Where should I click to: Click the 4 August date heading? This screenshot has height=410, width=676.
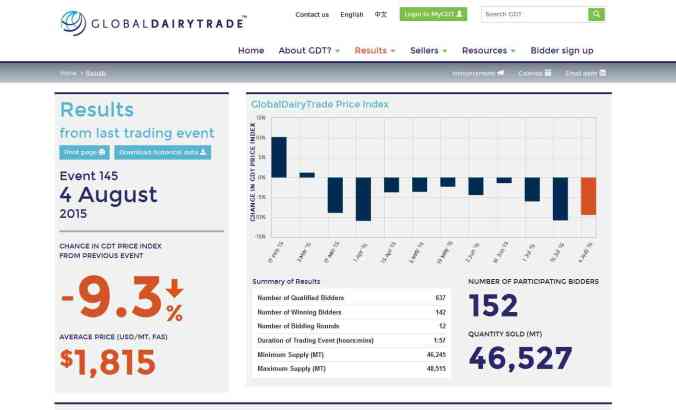108,194
